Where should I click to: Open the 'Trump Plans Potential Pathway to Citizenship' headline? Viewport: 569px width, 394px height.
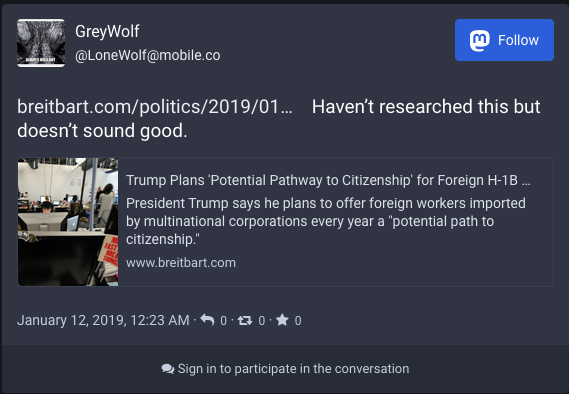point(328,180)
